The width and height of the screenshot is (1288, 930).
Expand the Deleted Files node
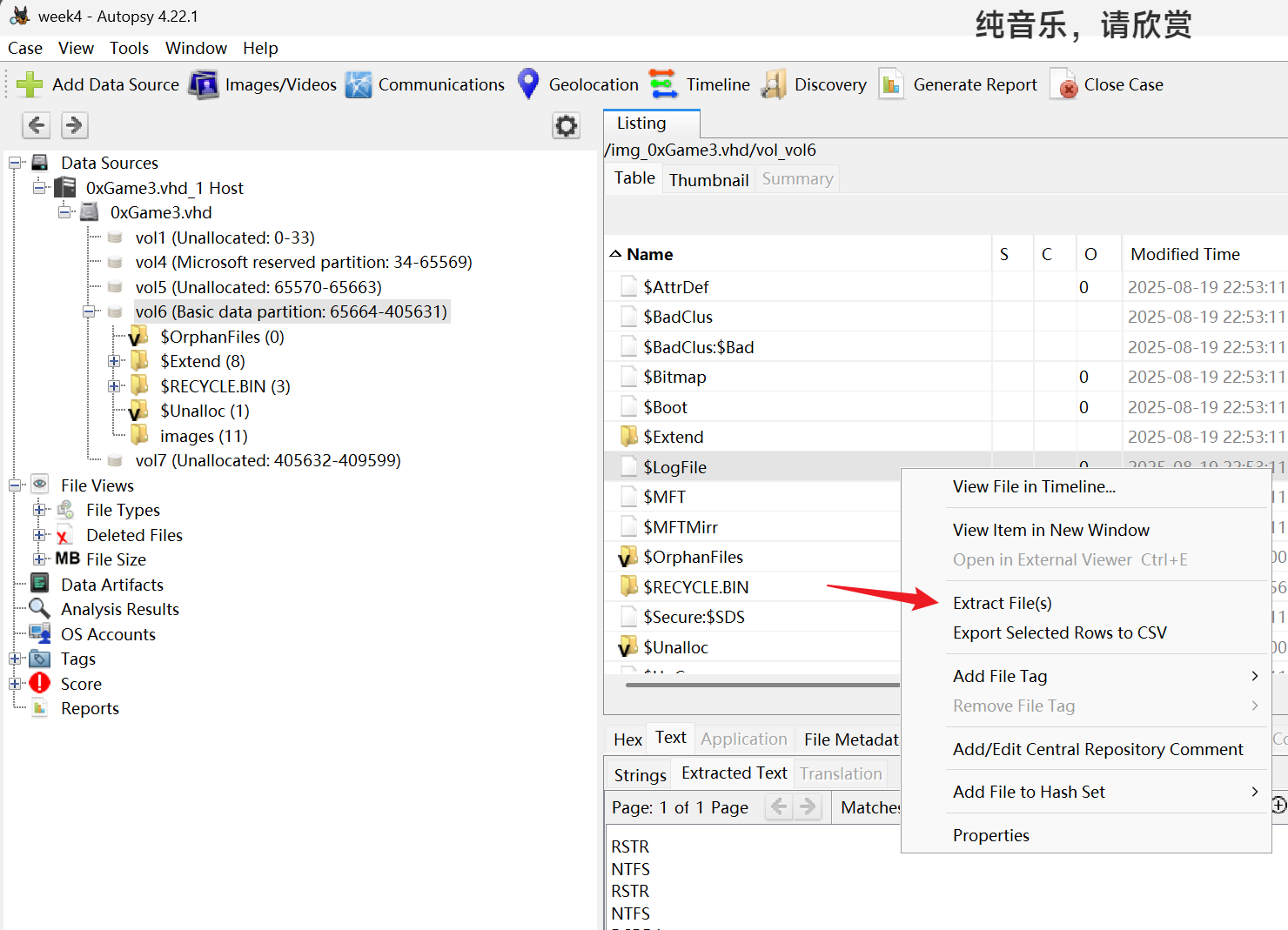point(39,535)
